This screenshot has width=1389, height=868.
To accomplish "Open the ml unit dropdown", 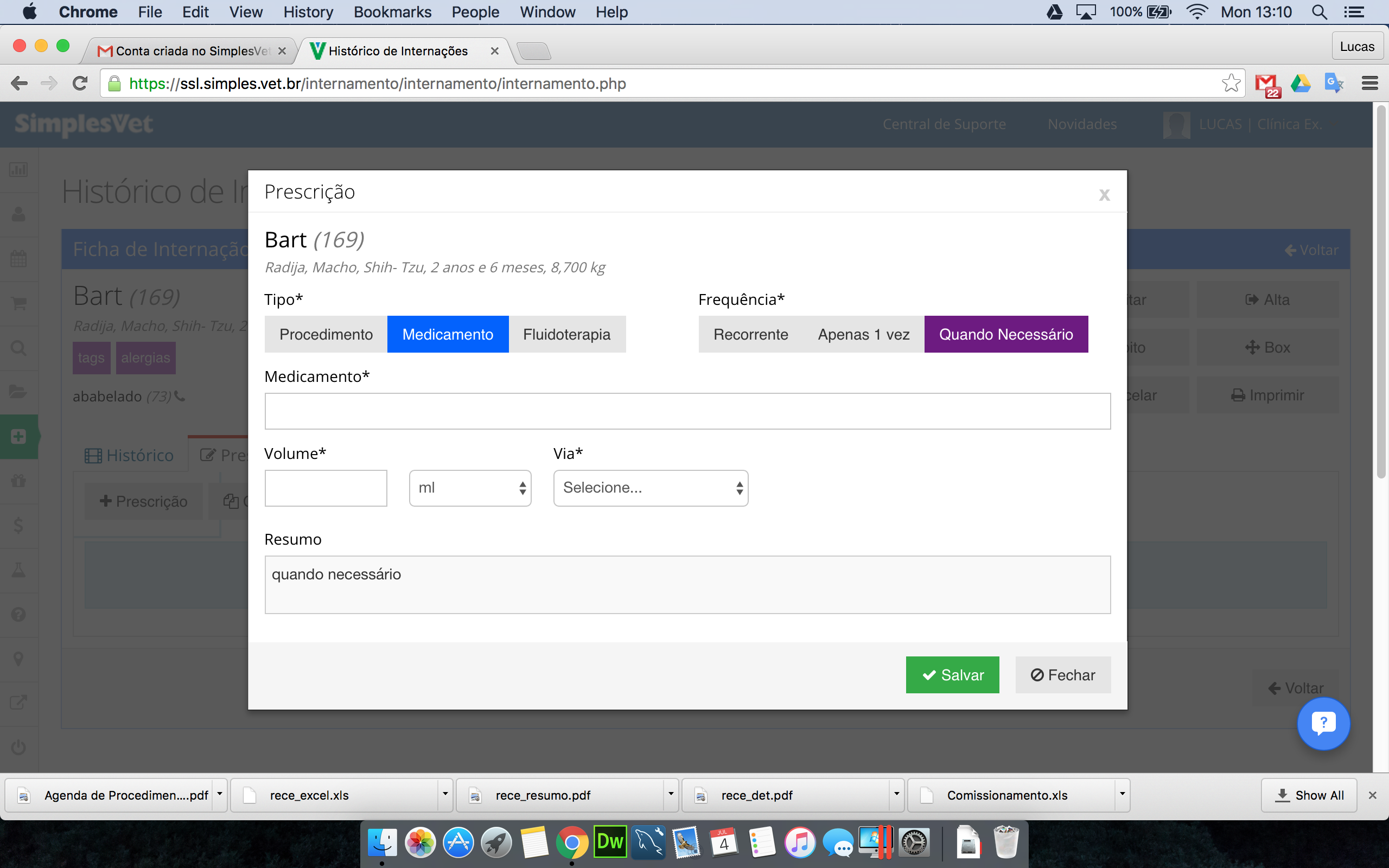I will click(470, 488).
